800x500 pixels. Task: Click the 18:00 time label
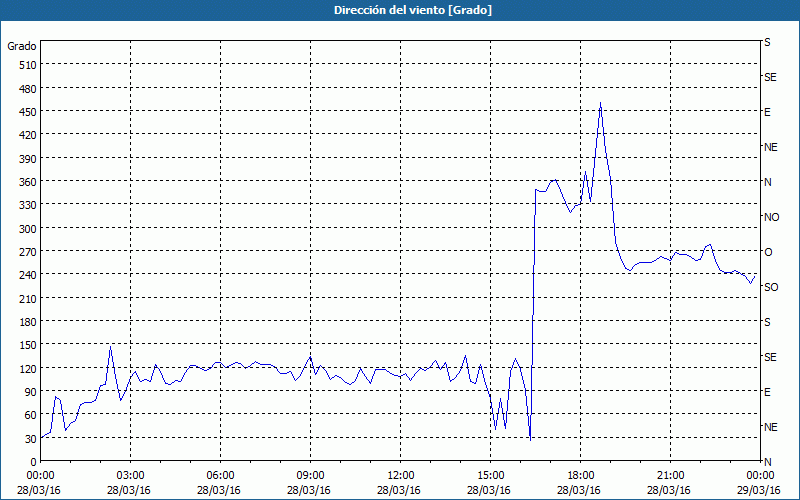pyautogui.click(x=579, y=476)
